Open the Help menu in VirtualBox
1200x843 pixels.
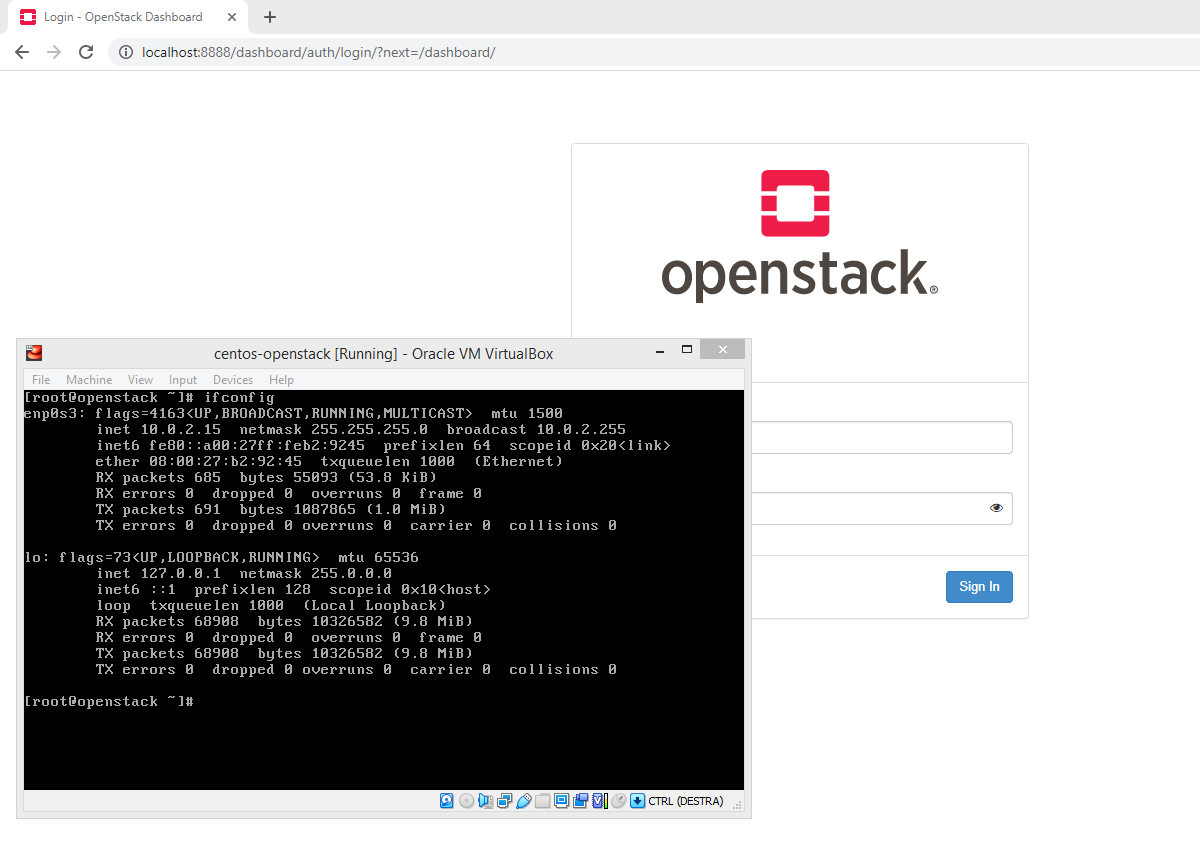click(281, 379)
